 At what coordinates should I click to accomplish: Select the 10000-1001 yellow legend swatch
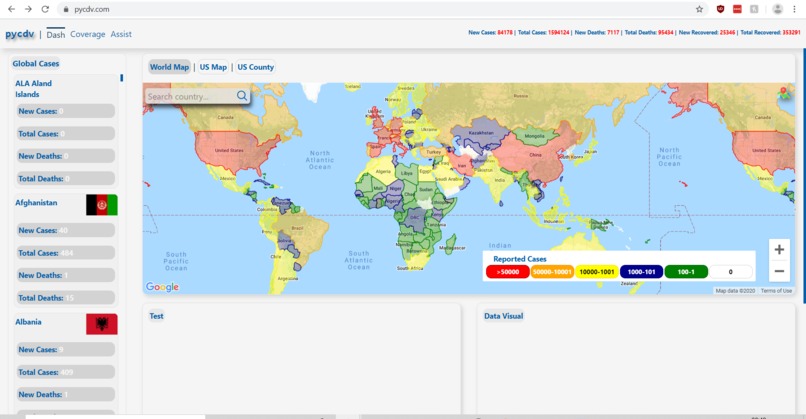pyautogui.click(x=597, y=272)
